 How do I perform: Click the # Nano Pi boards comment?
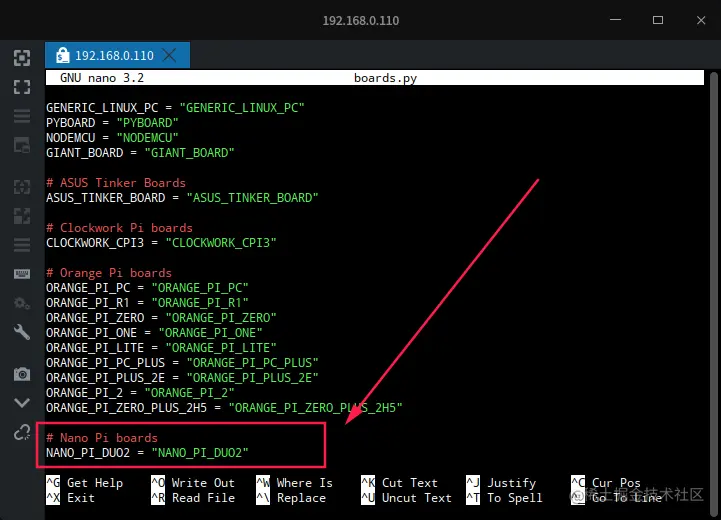click(x=102, y=438)
